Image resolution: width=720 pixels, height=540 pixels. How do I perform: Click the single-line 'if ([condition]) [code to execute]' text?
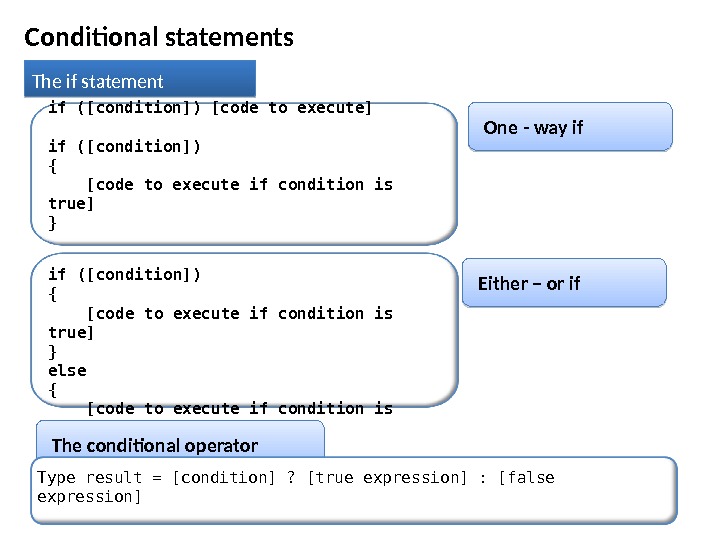point(210,108)
